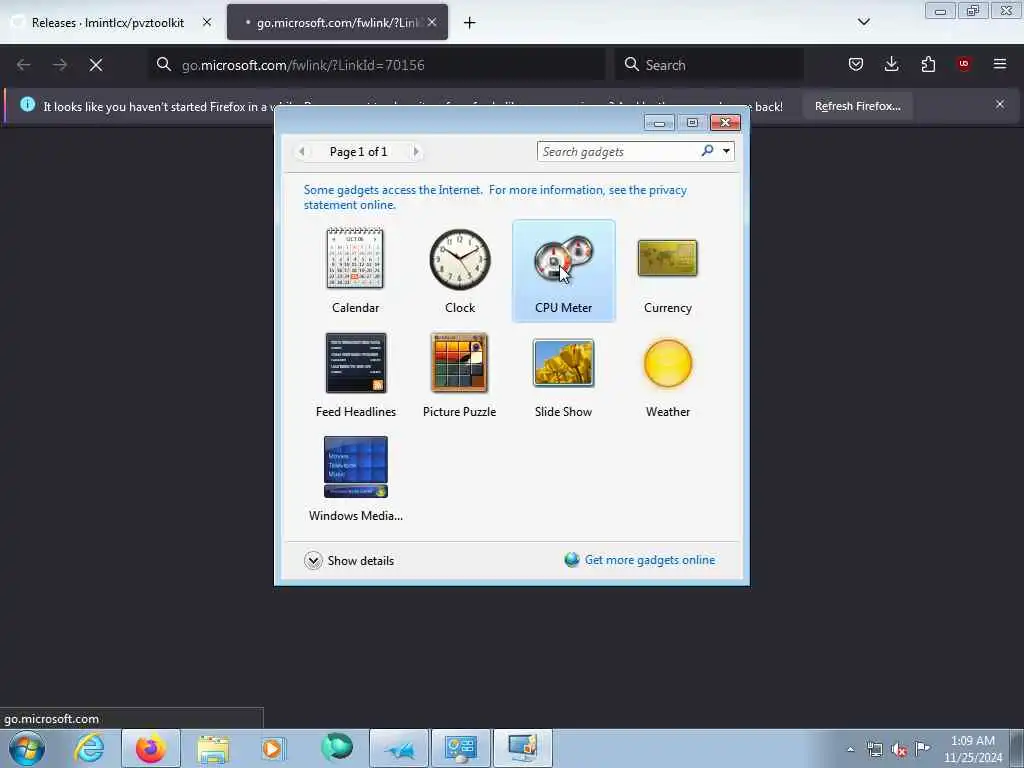
Task: Open the list all tabs chevron
Action: click(x=863, y=22)
